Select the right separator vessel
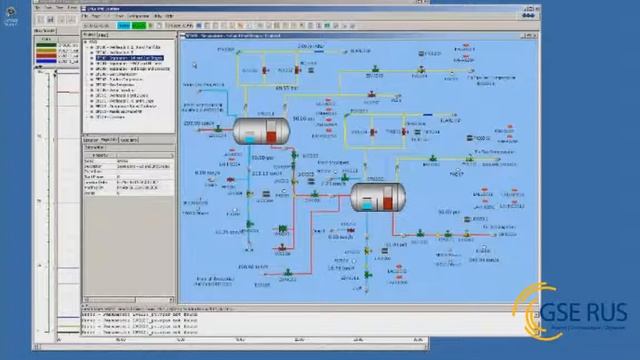Viewport: 640px width, 360px height. [378, 197]
